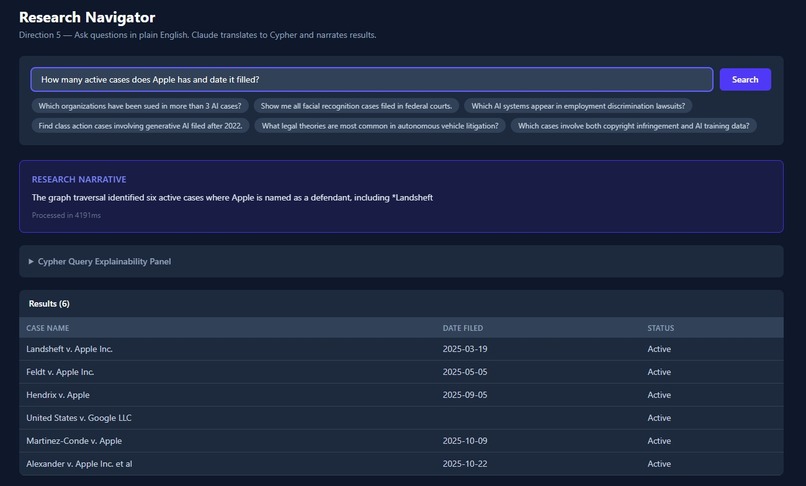Expand the Cypher Query Explainability Panel
The image size is (806, 486).
99,261
